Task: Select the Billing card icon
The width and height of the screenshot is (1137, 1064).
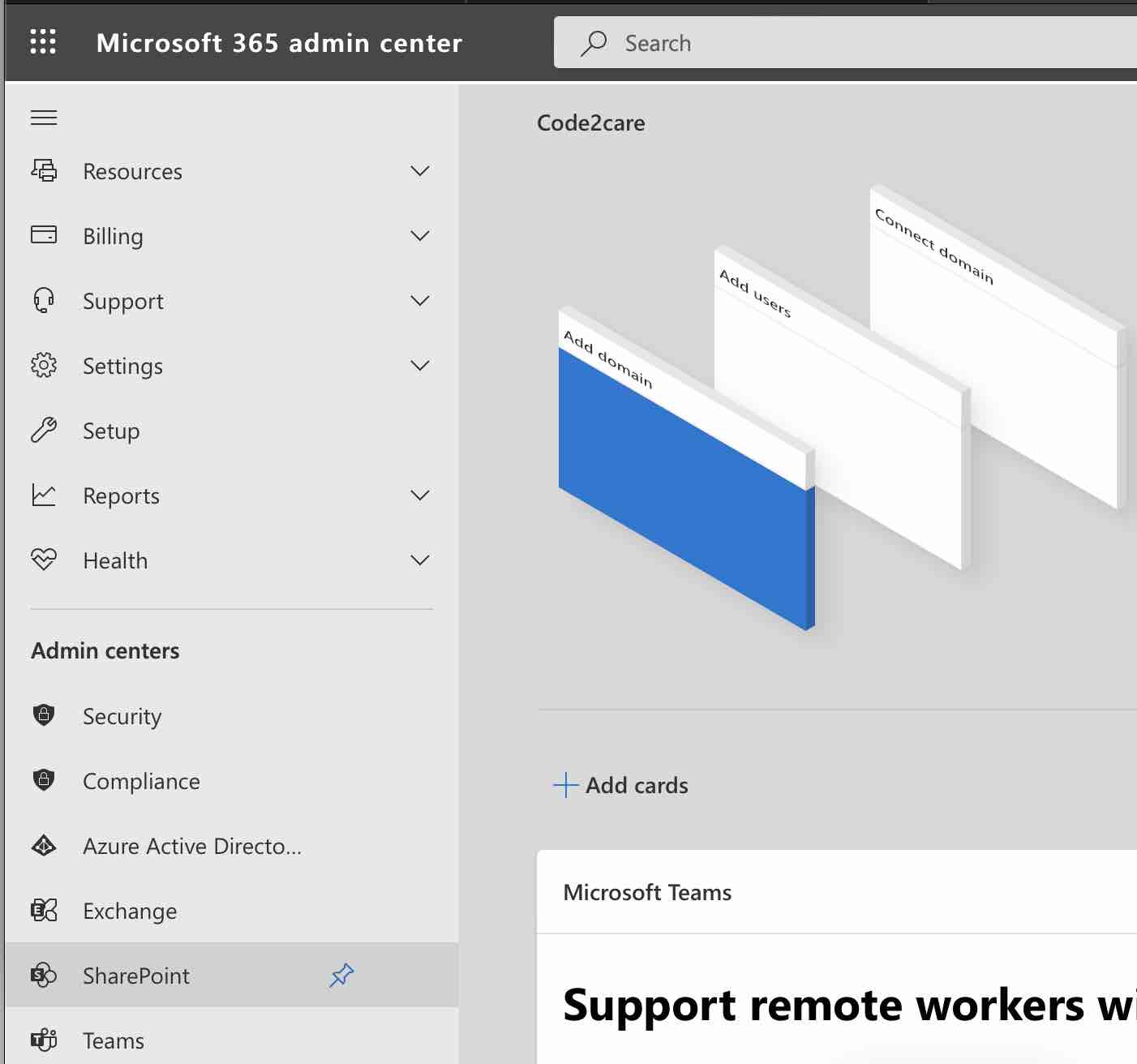Action: (44, 235)
